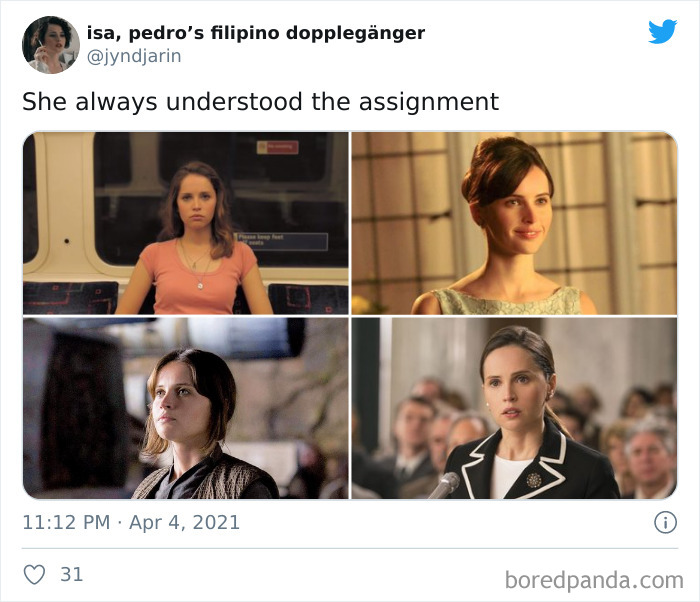Screen dimensions: 700x602
Task: Click the Twitter bird logo
Action: click(662, 32)
